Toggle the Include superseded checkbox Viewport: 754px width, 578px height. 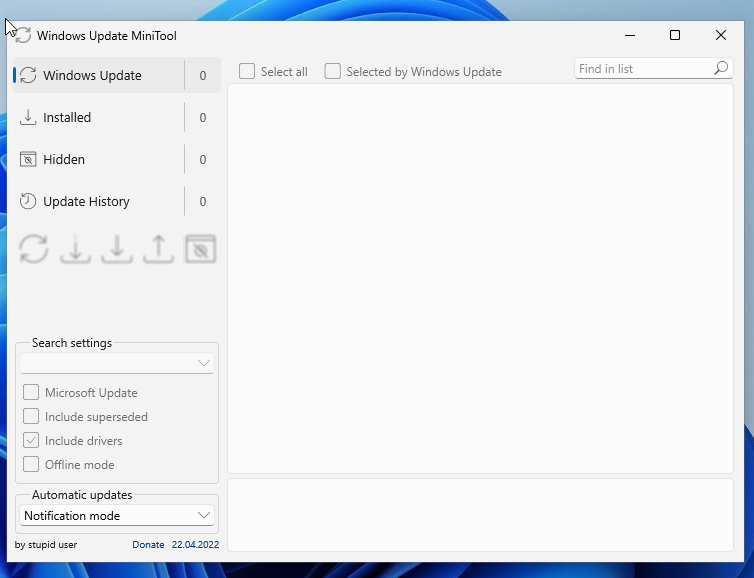pyautogui.click(x=31, y=417)
